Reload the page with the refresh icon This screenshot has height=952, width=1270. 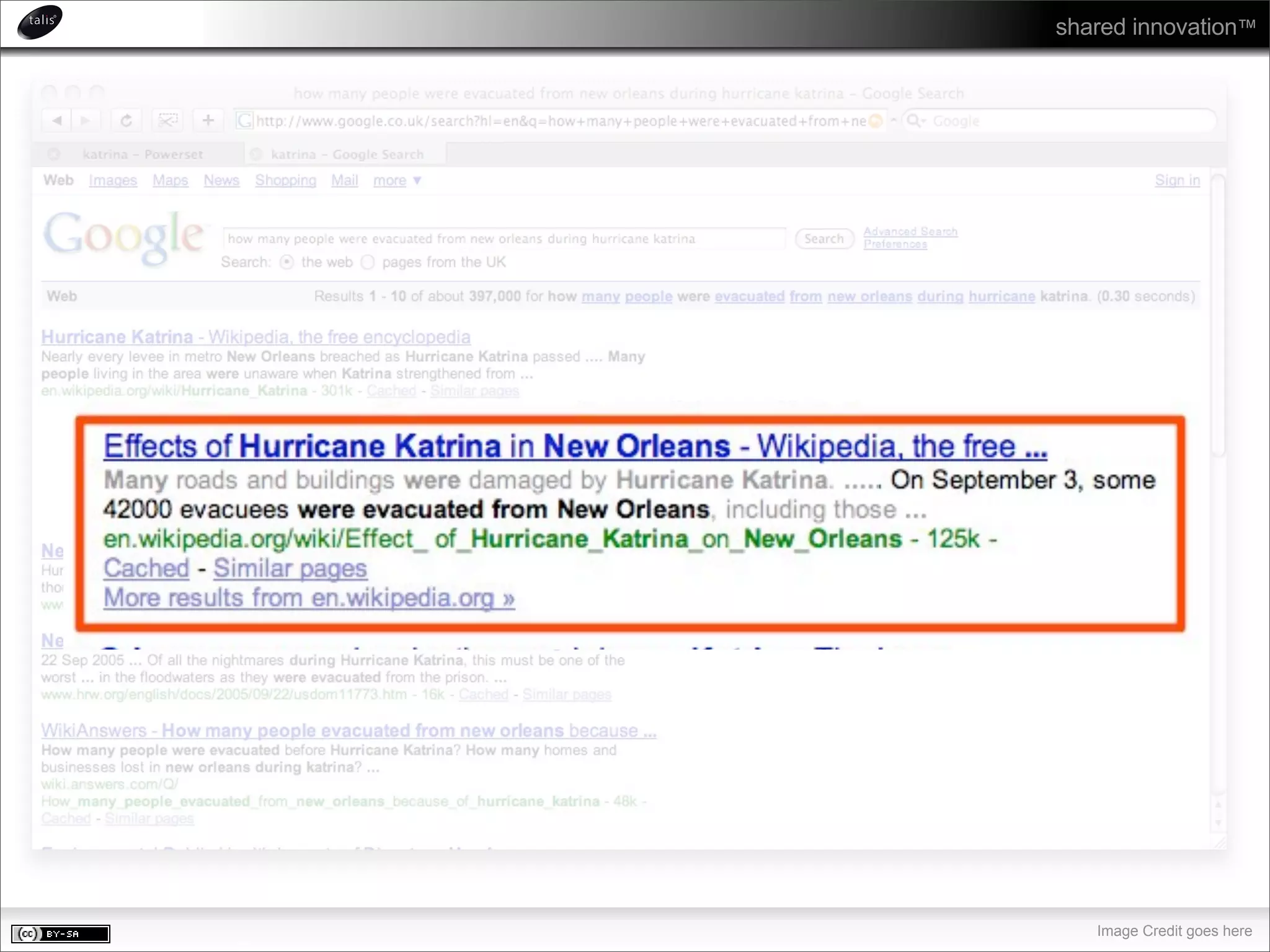click(x=127, y=120)
